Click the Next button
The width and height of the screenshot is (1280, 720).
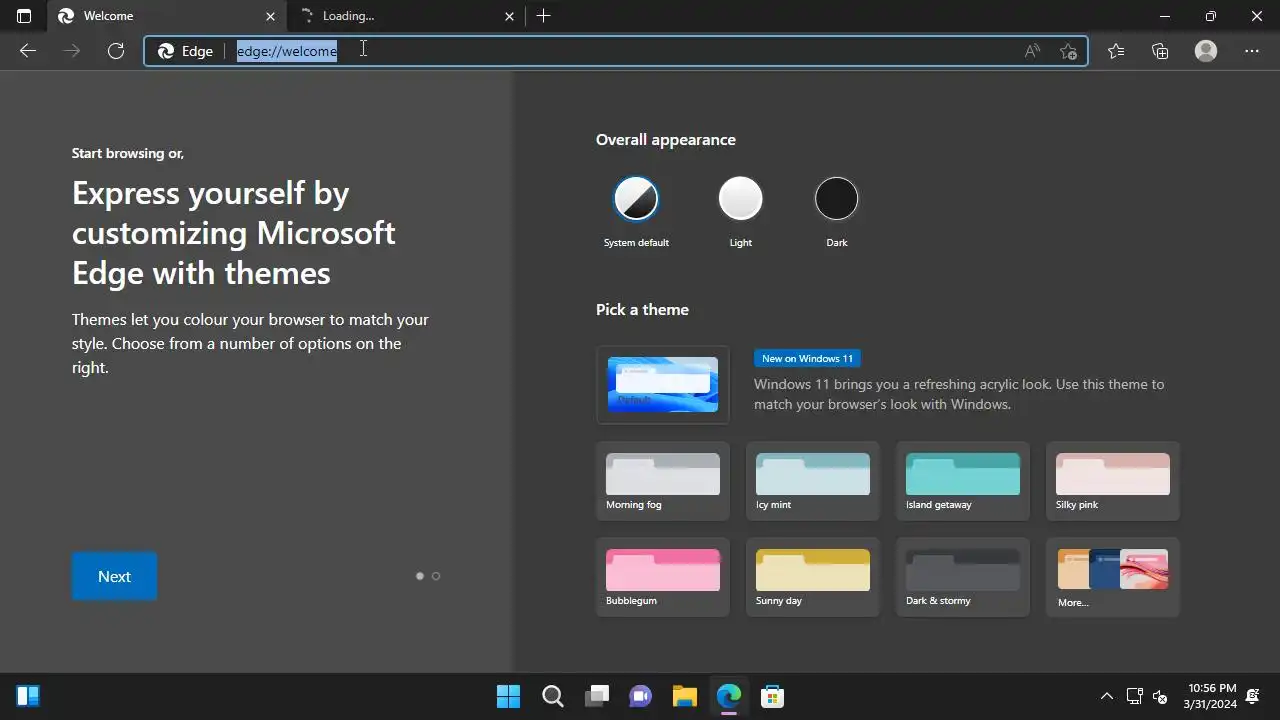pos(114,576)
